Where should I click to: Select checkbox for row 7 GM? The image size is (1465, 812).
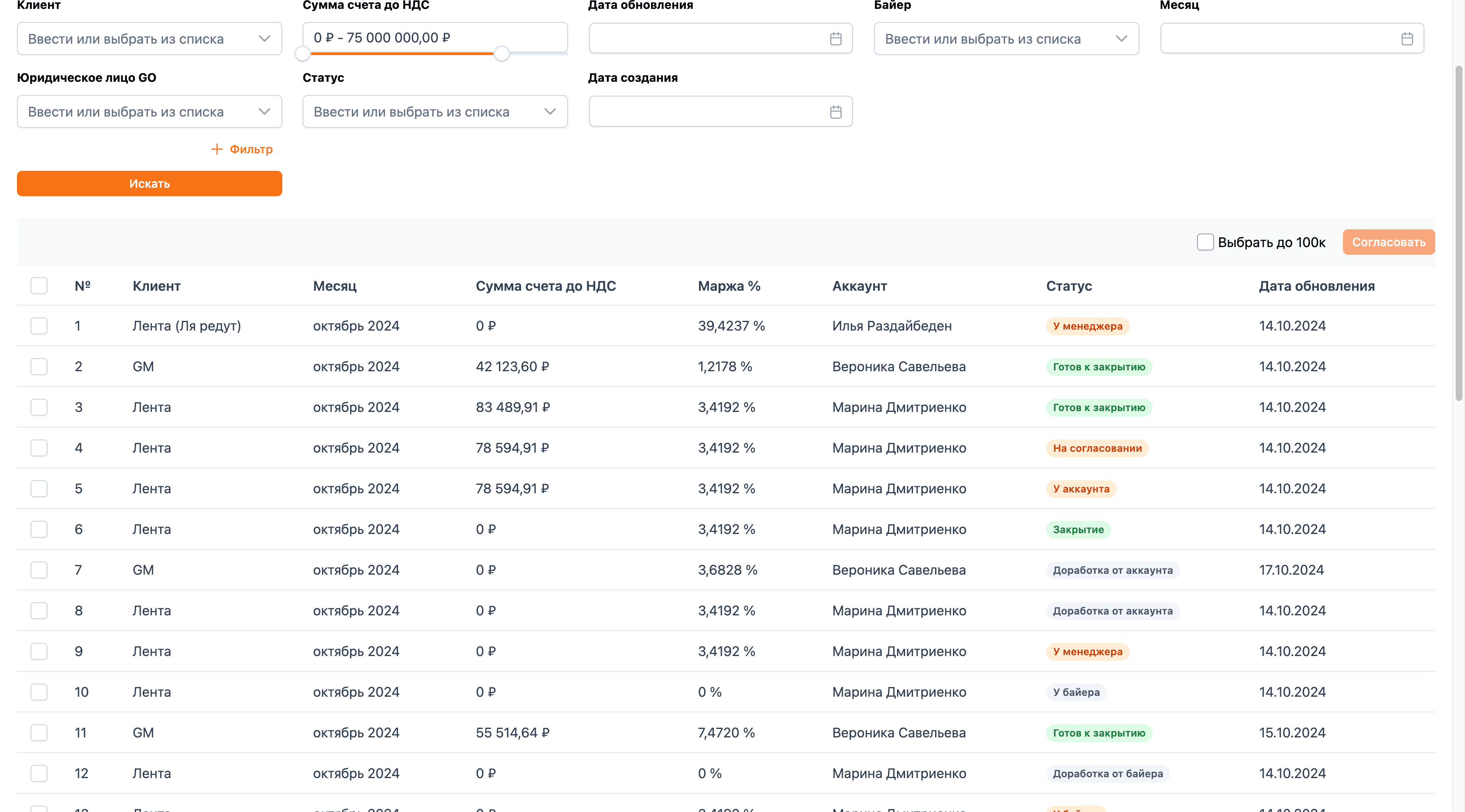[39, 570]
